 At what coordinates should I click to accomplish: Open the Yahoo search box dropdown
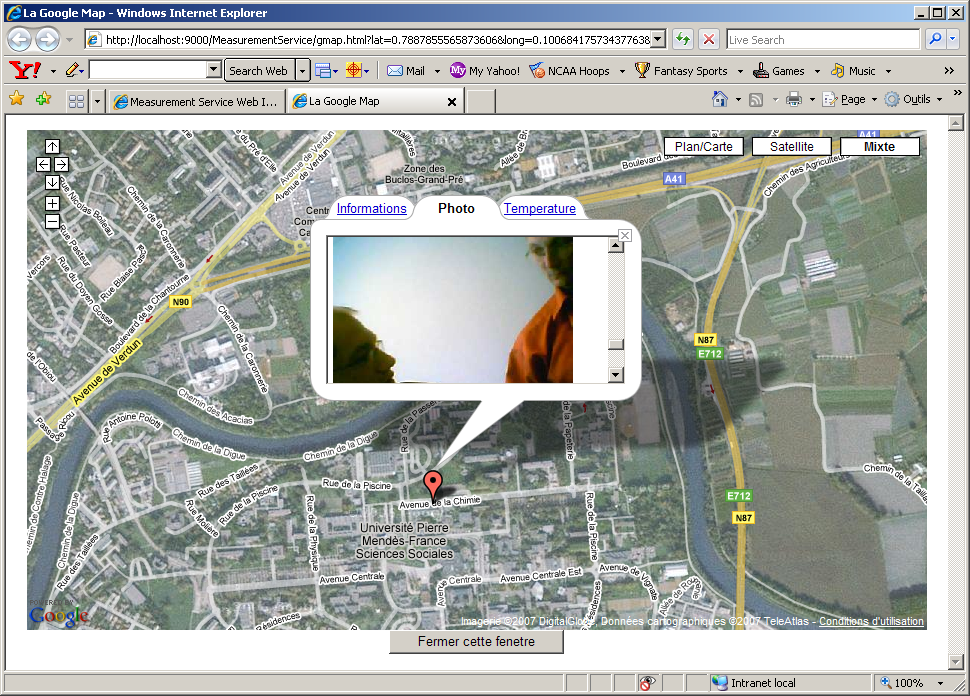213,70
